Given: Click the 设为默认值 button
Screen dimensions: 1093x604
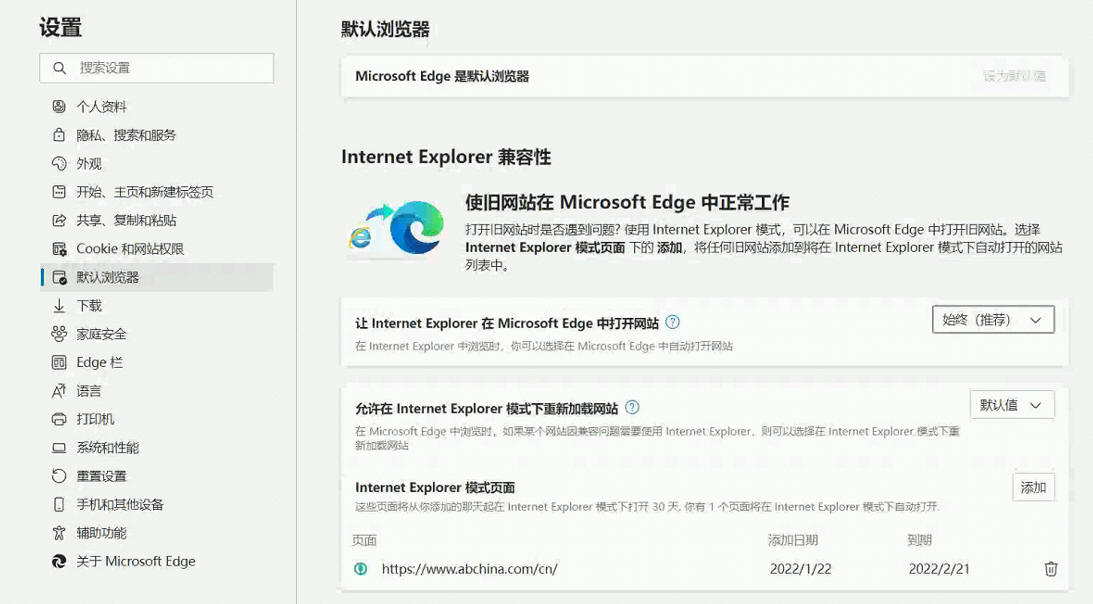Looking at the screenshot, I should pos(1014,76).
